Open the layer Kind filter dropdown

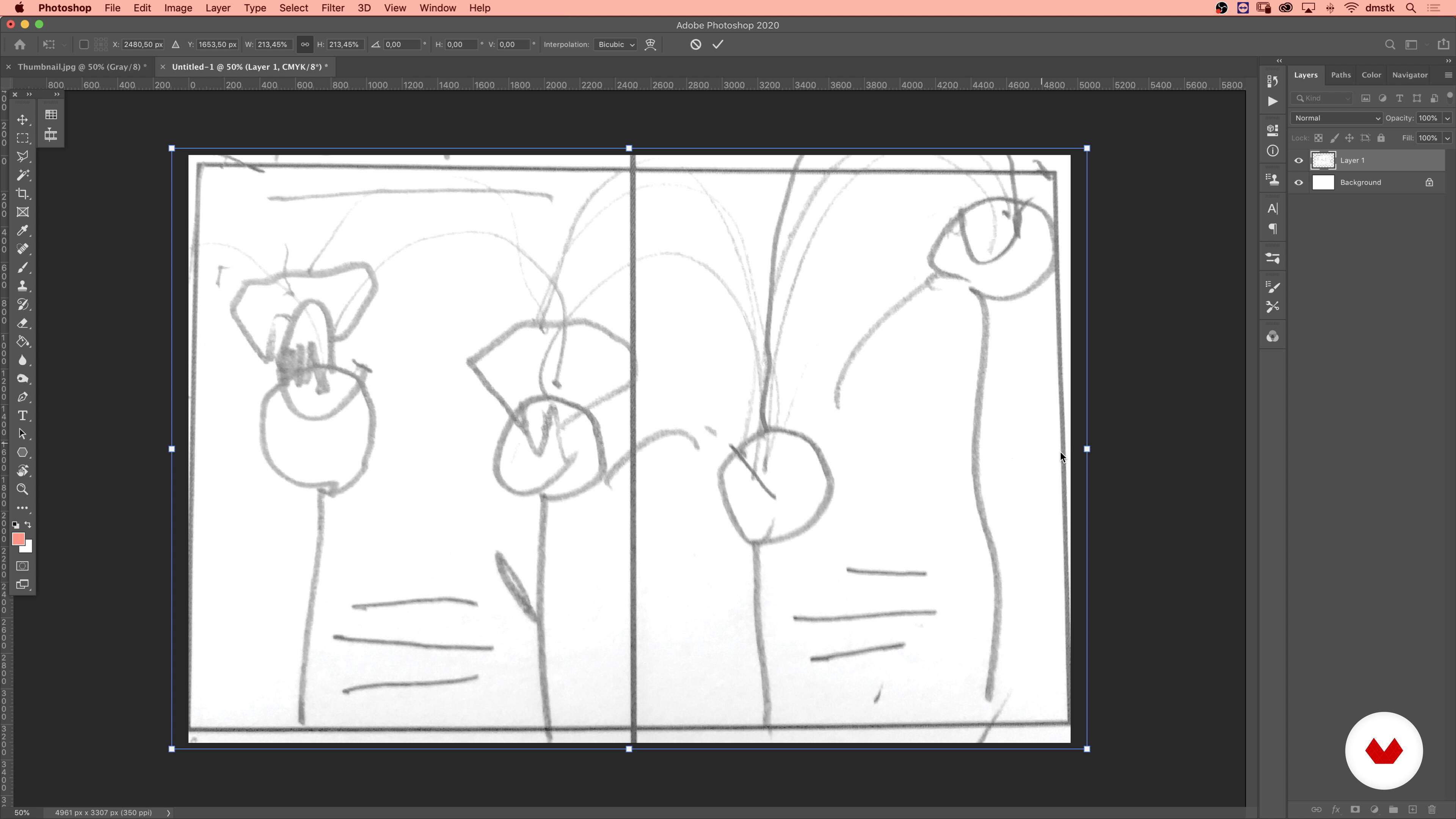click(x=1322, y=98)
